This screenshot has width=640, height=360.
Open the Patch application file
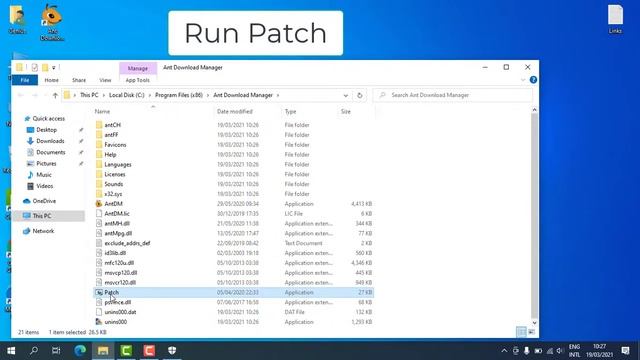pyautogui.click(x=111, y=292)
